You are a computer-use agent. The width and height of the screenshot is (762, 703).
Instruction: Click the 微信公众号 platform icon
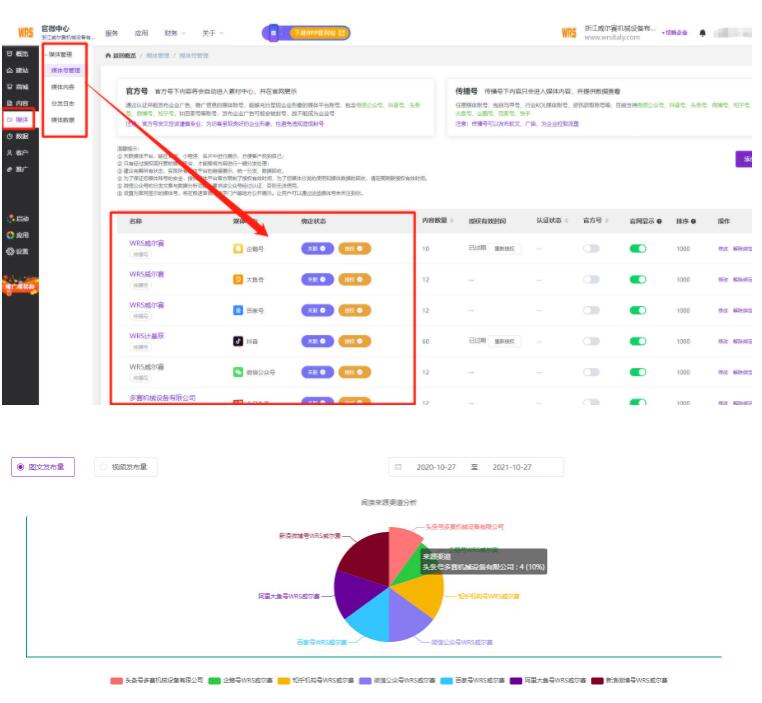click(x=238, y=371)
